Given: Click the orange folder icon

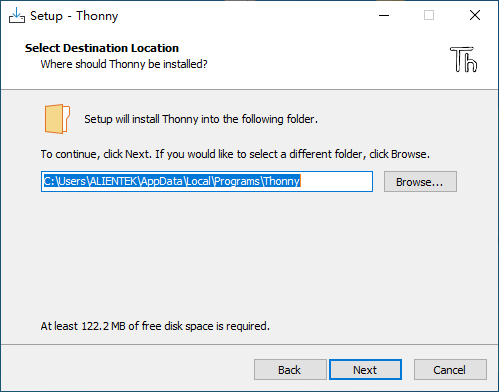Looking at the screenshot, I should 57,119.
